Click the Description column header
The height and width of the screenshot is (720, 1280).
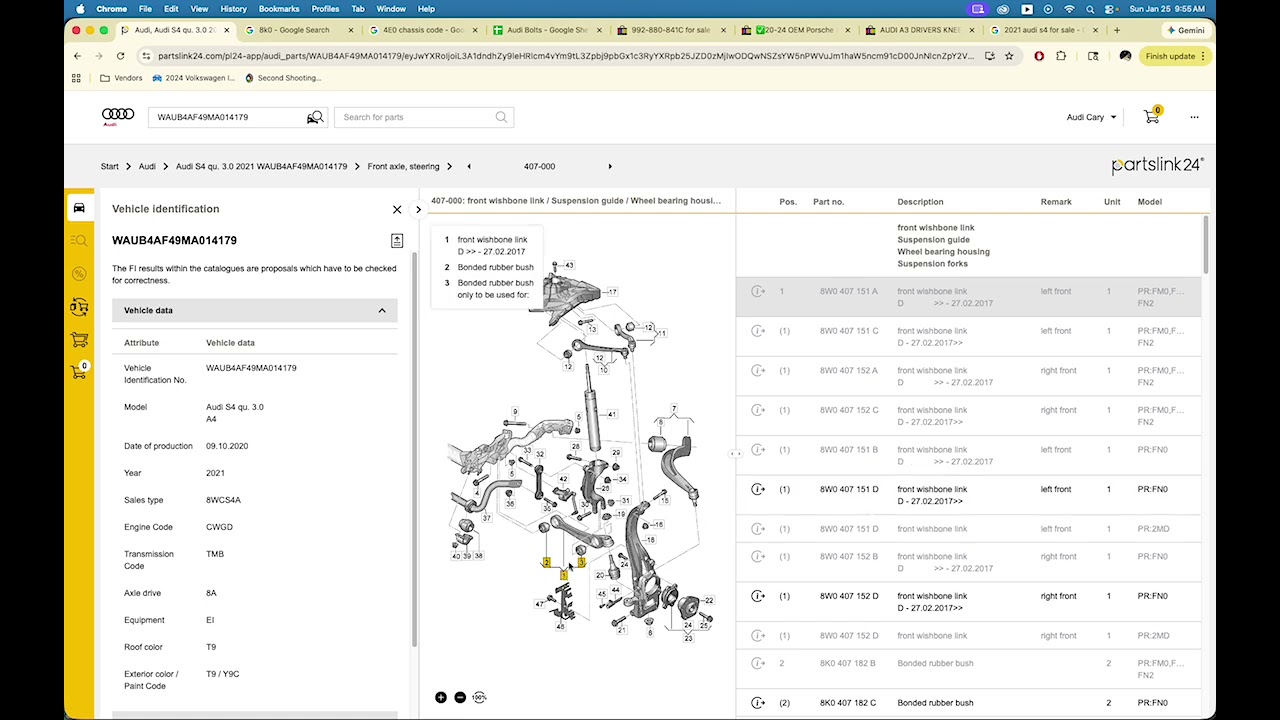(920, 202)
